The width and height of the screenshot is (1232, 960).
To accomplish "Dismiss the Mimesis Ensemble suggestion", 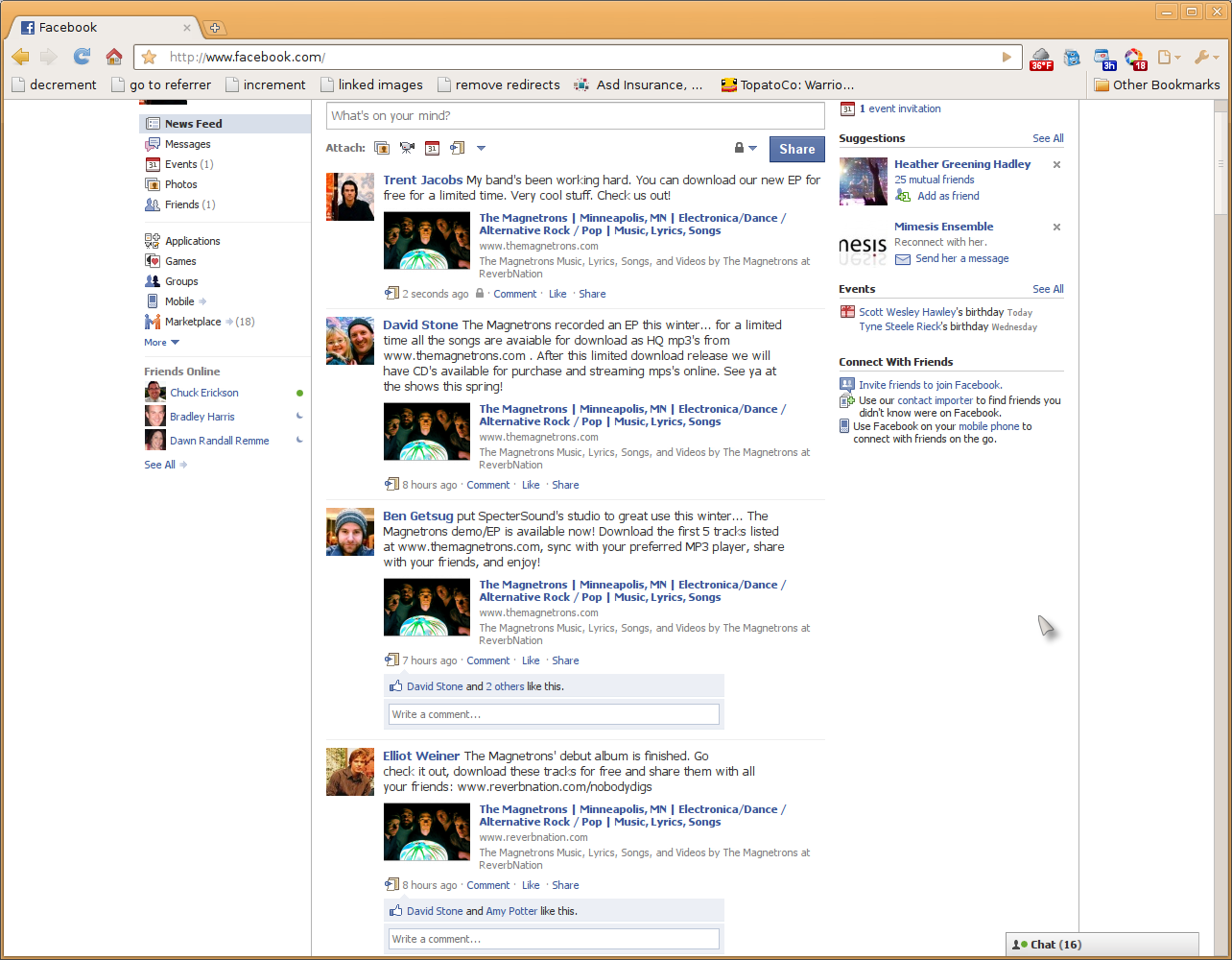I will [1056, 228].
